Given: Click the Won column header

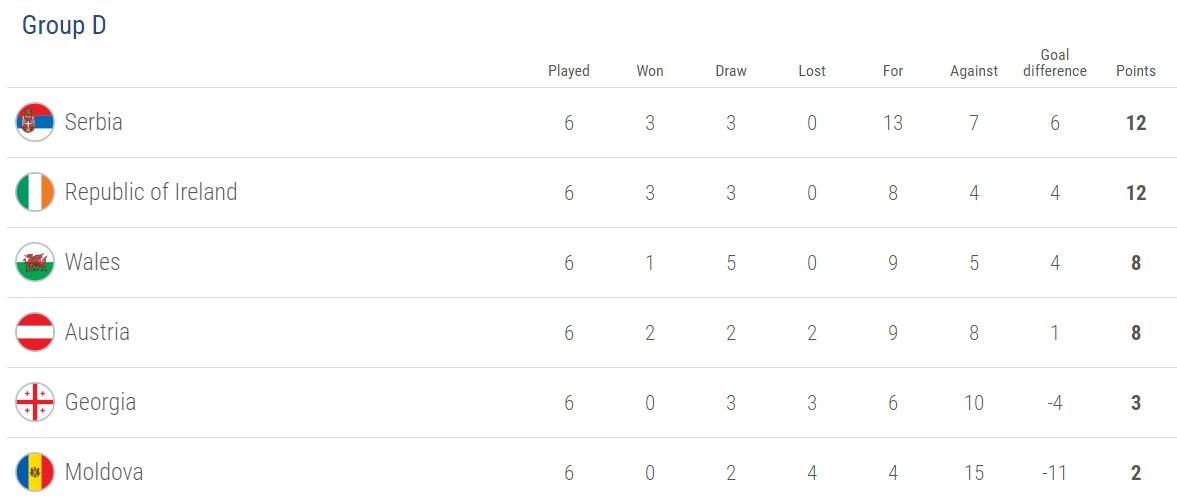Looking at the screenshot, I should [650, 71].
